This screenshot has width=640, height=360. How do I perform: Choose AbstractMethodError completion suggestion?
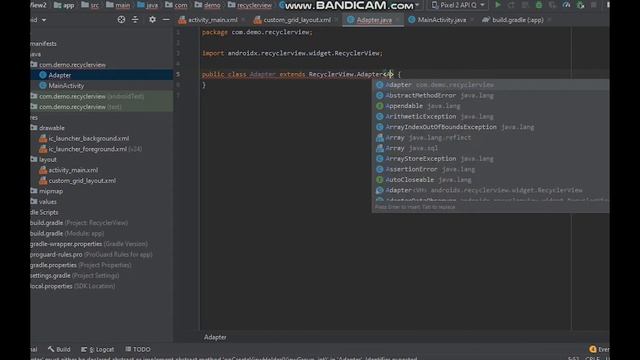point(491,96)
